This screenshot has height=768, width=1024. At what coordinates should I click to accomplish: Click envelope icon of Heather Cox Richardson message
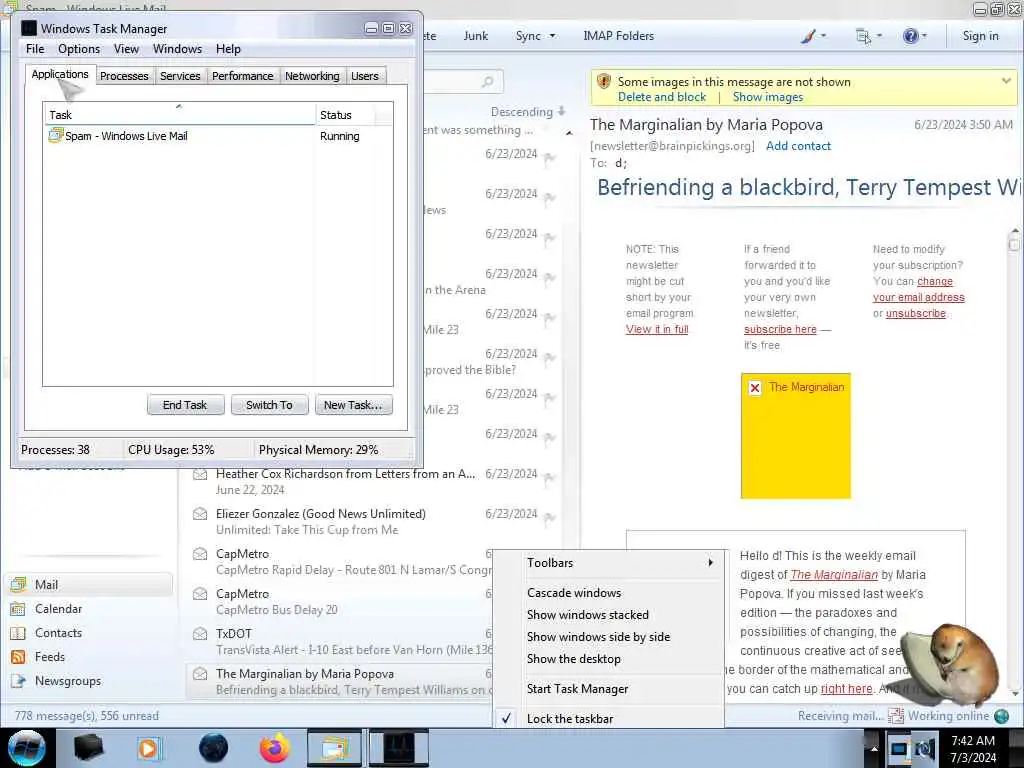point(200,474)
